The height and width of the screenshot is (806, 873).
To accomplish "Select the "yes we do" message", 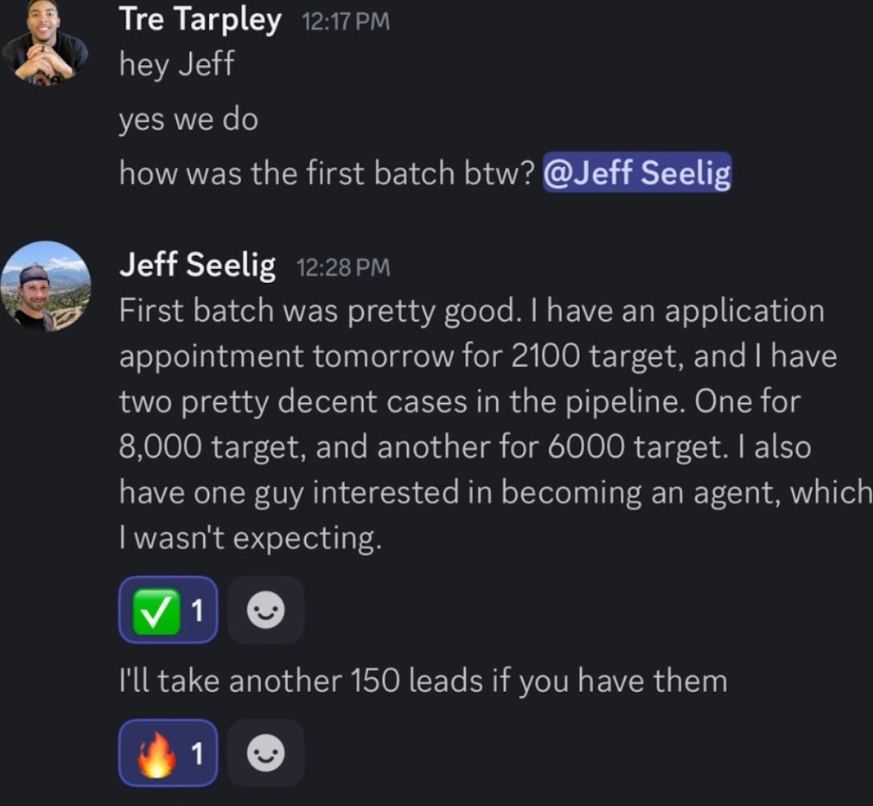I will (x=188, y=120).
